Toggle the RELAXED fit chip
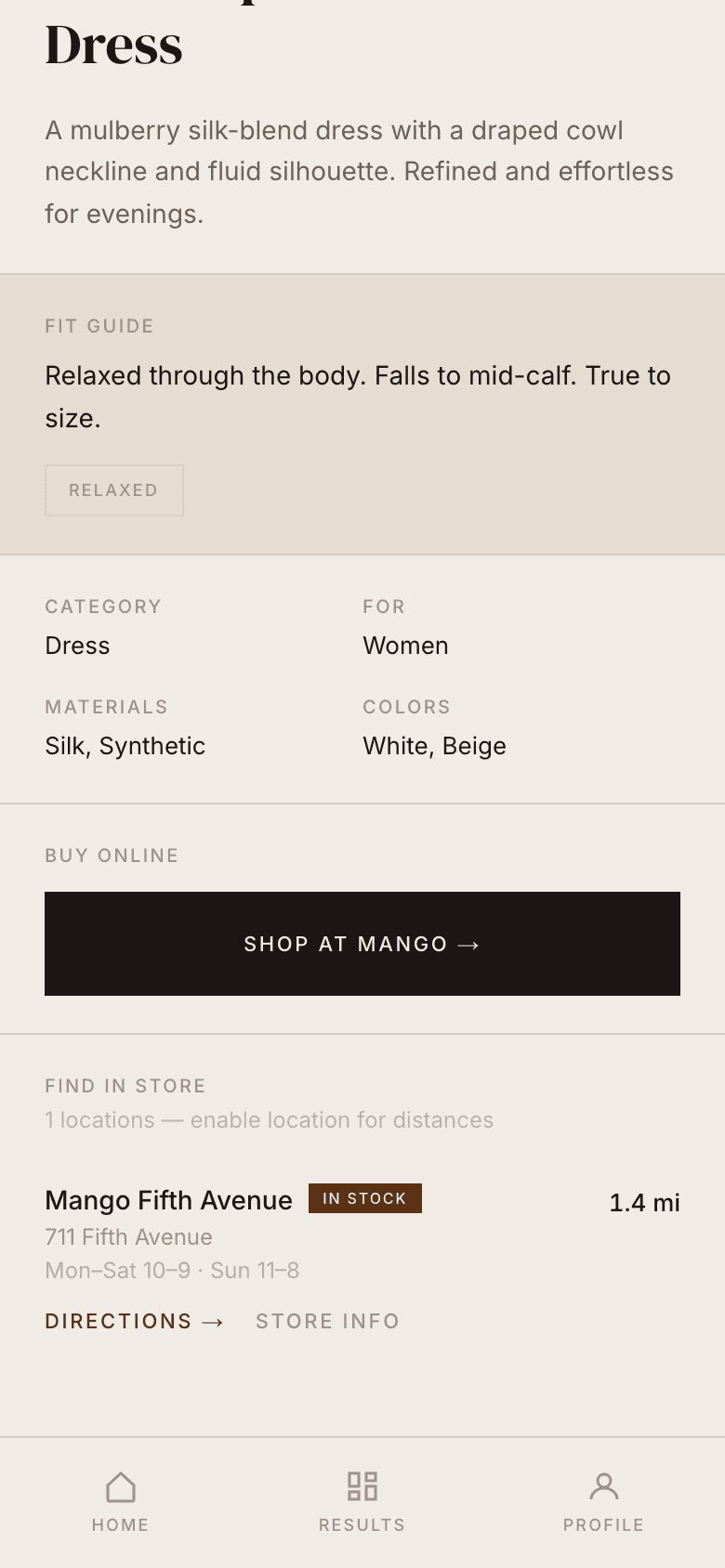725x1568 pixels. (113, 490)
